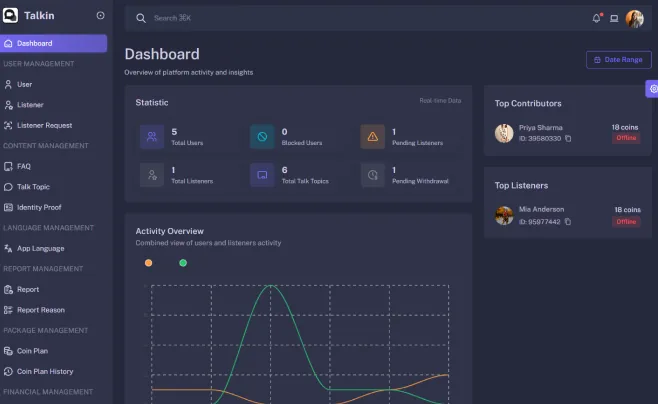
Task: Click the User person icon
Action: (8, 84)
